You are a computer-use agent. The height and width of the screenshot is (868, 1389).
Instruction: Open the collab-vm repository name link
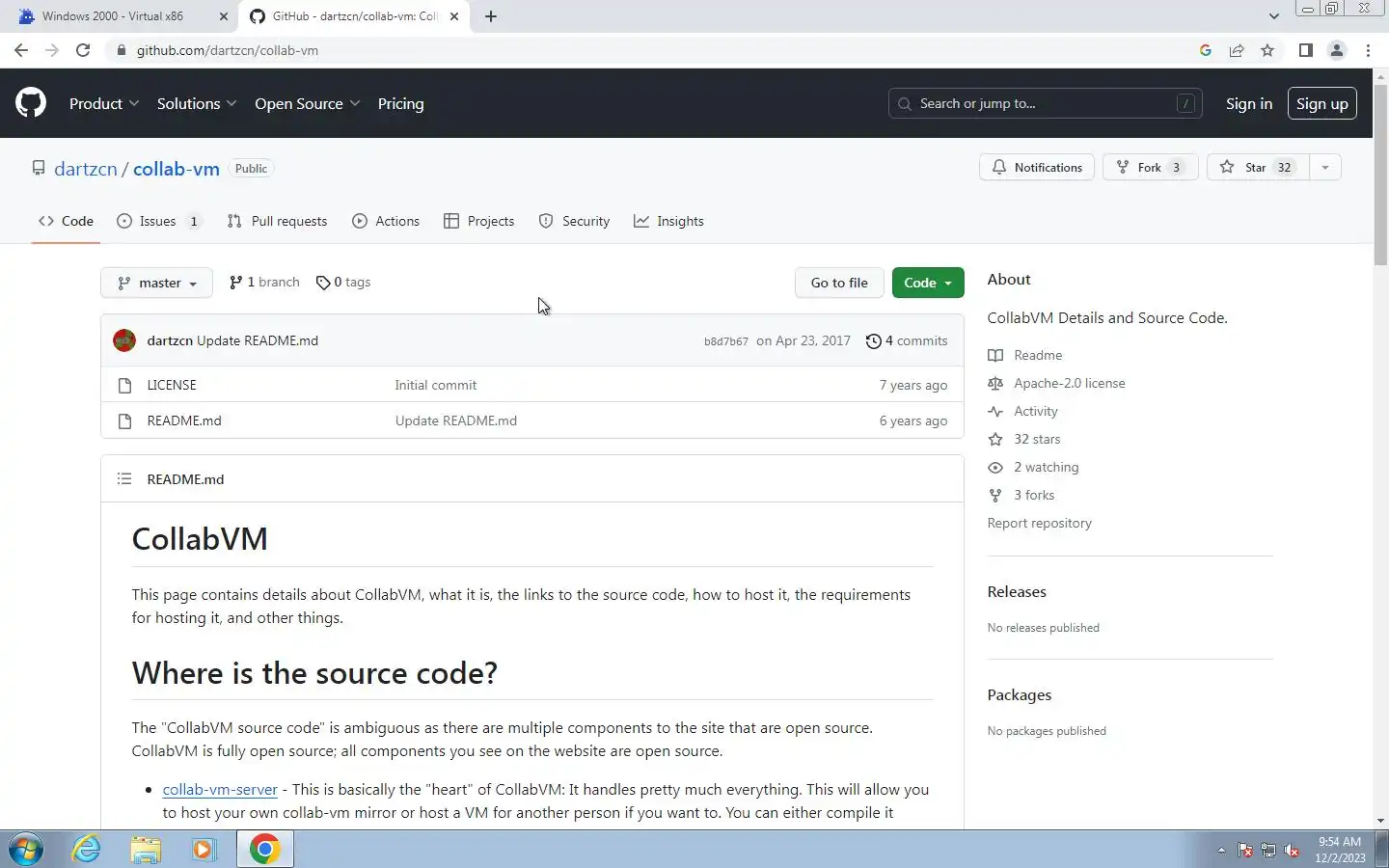(x=177, y=169)
